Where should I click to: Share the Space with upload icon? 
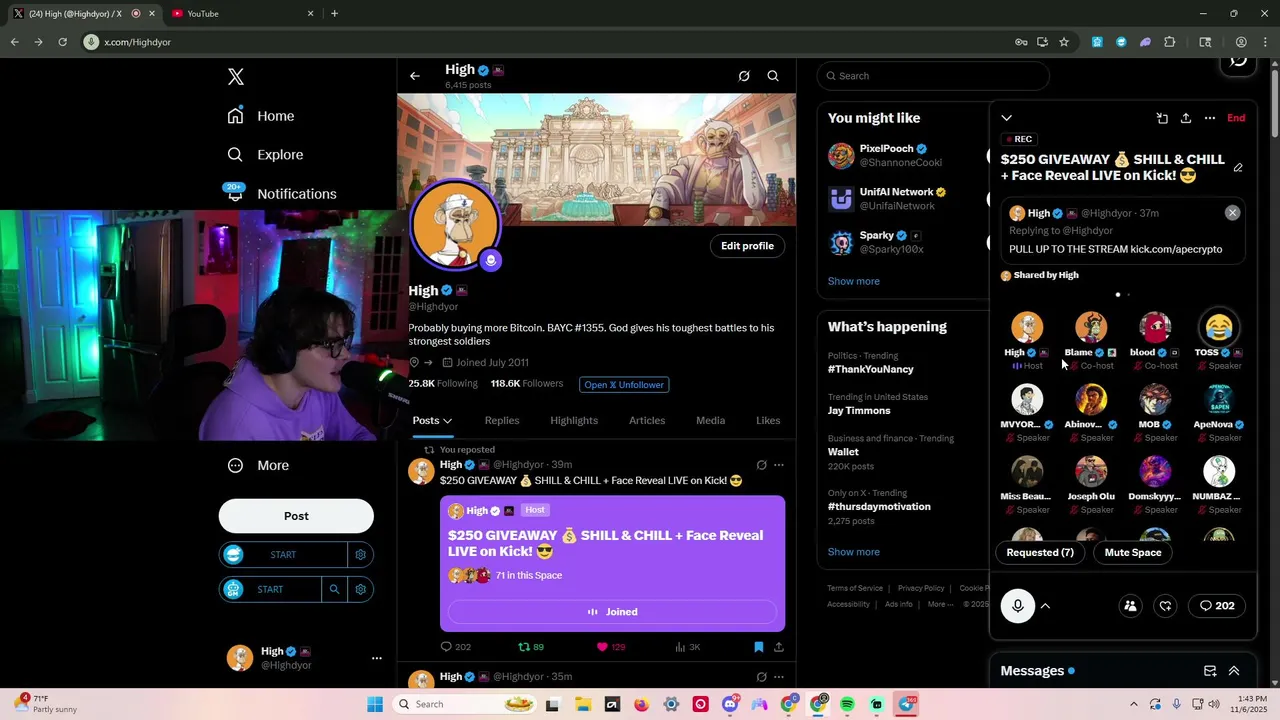[x=1186, y=118]
